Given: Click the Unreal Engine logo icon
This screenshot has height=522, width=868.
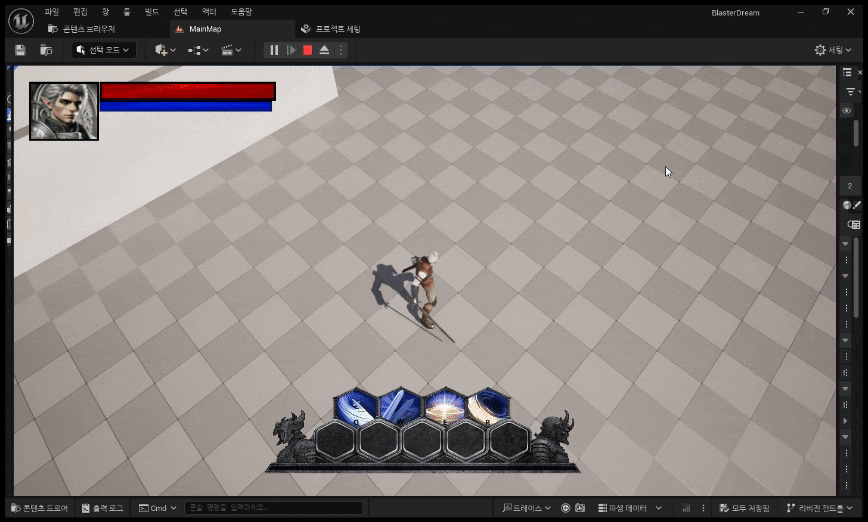Looking at the screenshot, I should pos(21,22).
